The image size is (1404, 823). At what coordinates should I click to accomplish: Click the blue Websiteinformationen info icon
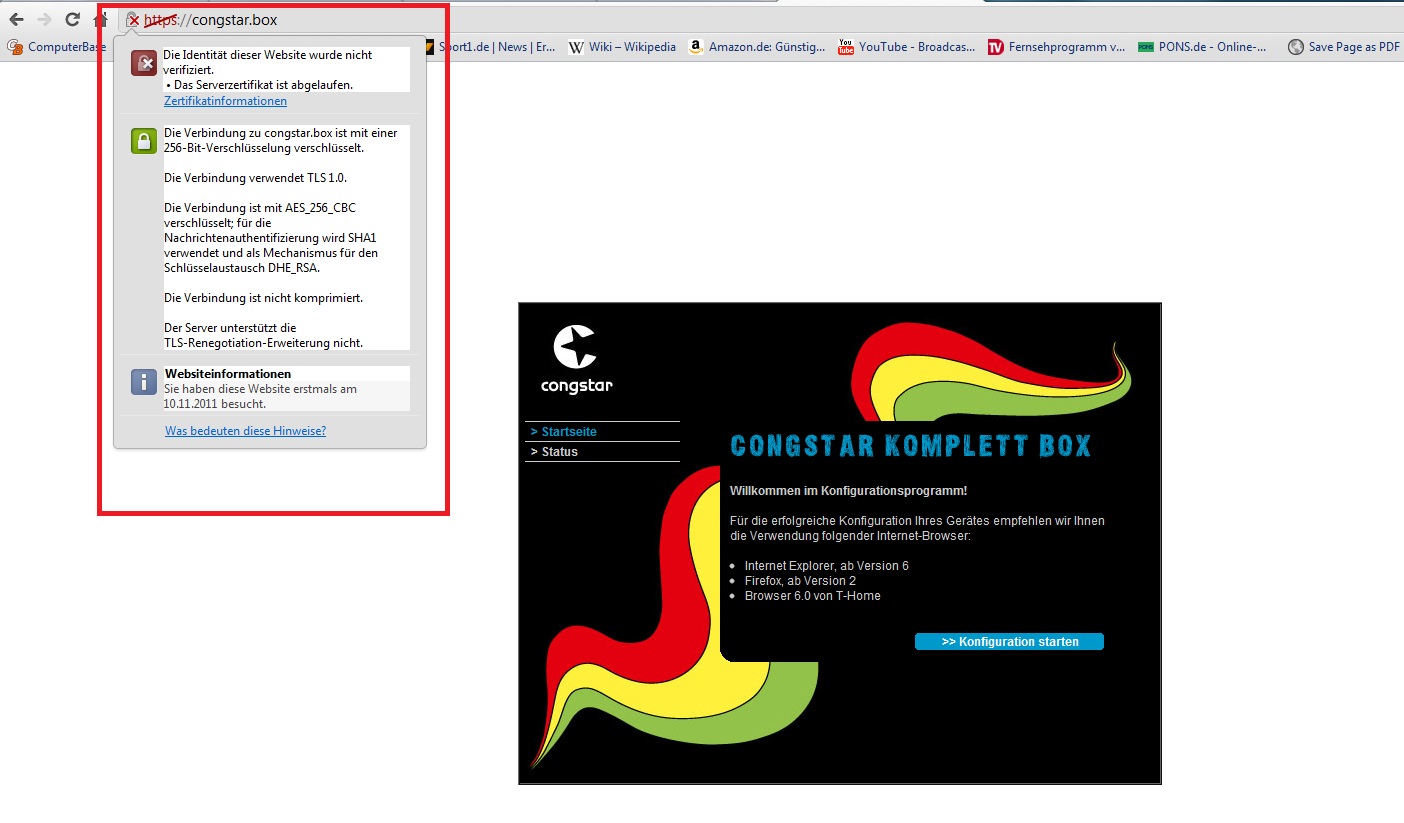(144, 381)
